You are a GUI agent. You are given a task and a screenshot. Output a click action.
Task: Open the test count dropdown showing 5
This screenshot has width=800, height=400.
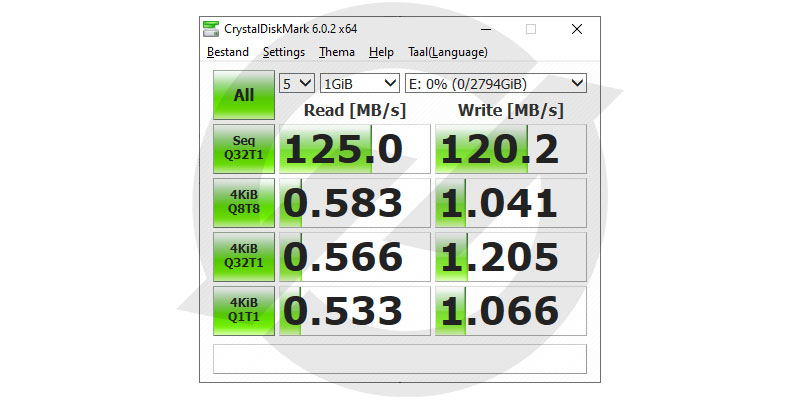(x=297, y=83)
